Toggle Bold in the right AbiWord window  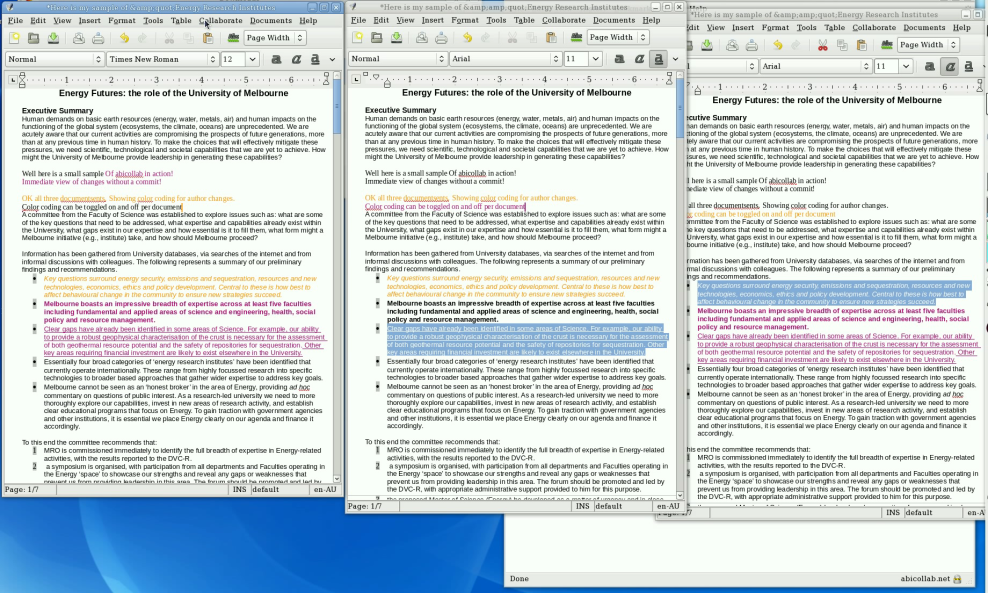929,66
